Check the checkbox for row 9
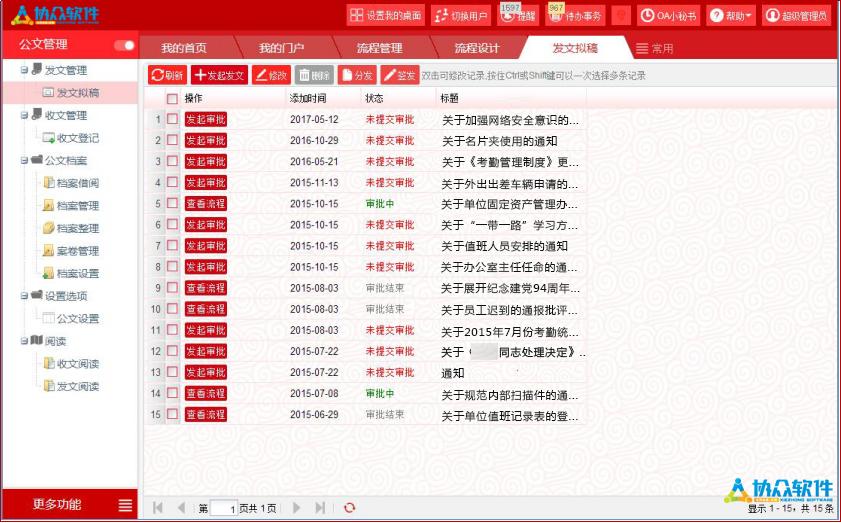Image resolution: width=841 pixels, height=523 pixels. [x=172, y=288]
